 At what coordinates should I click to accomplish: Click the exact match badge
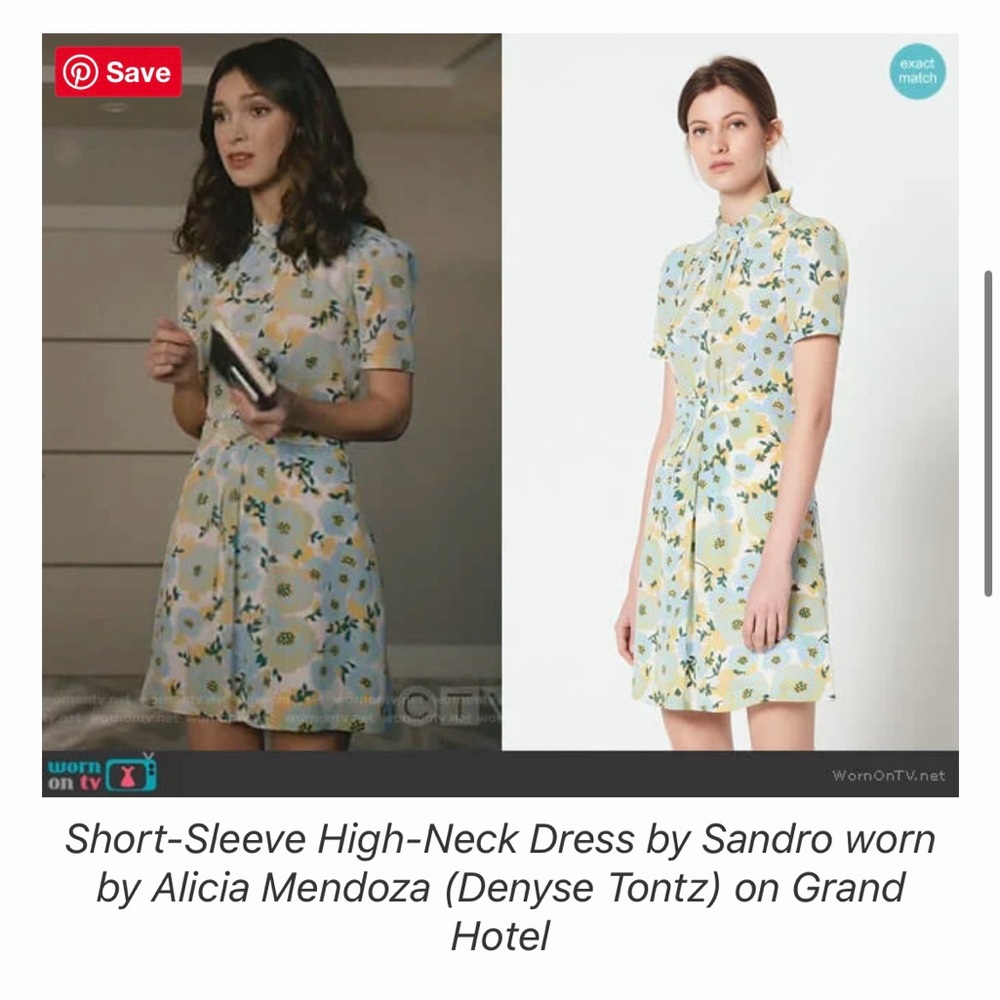(x=917, y=71)
